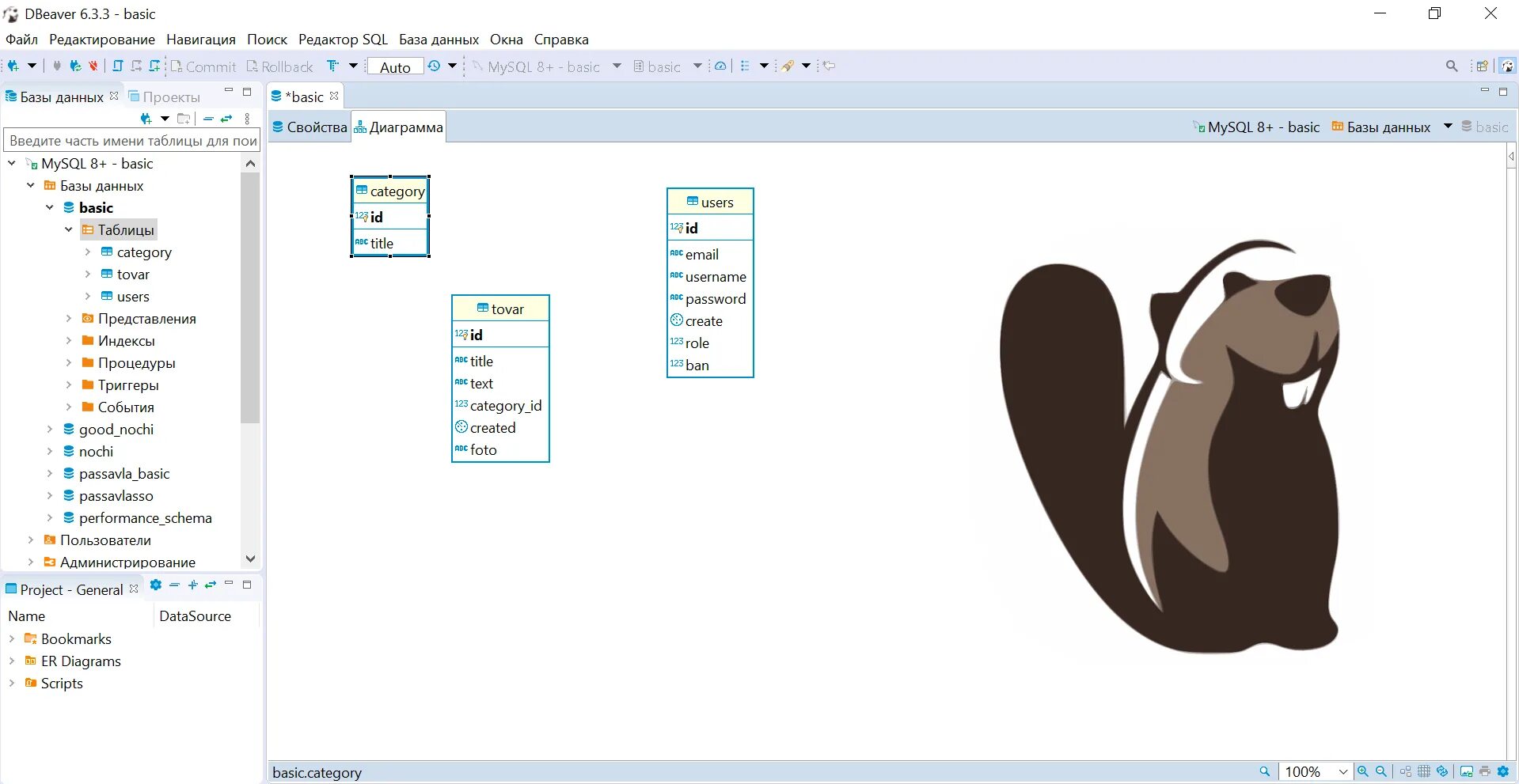Viewport: 1519px width, 784px height.
Task: Click the red Disconnect icon in main toolbar
Action: (93, 66)
